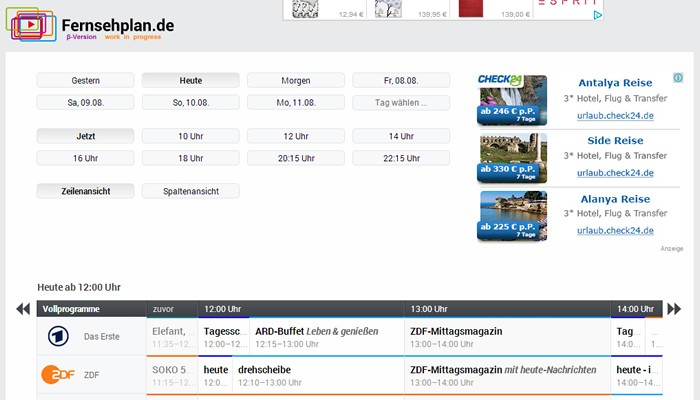Open Tagesschau program at 12:00
The image size is (700, 400).
[x=224, y=337]
